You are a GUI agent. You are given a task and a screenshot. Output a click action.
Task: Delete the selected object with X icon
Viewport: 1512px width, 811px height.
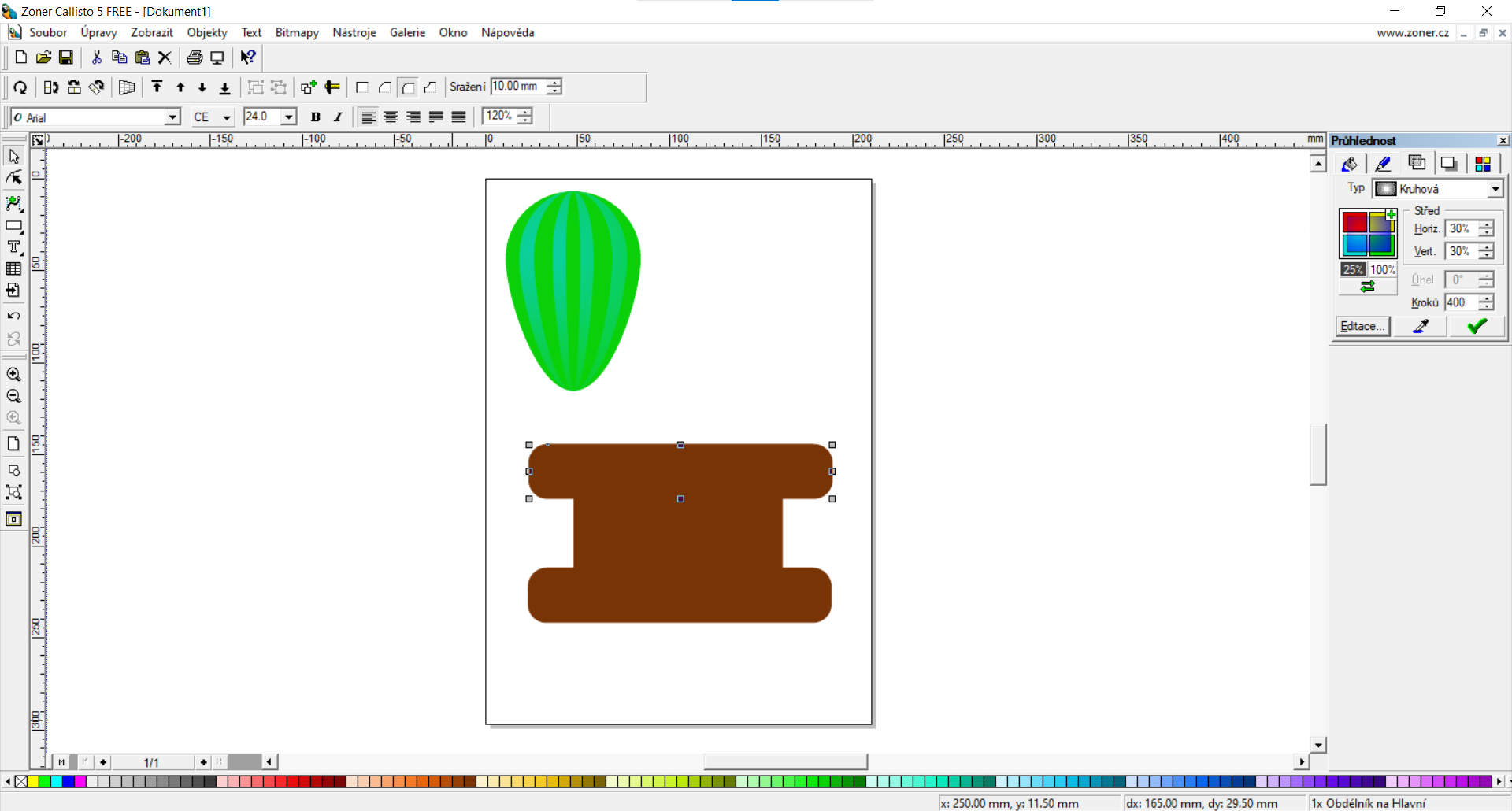(165, 57)
